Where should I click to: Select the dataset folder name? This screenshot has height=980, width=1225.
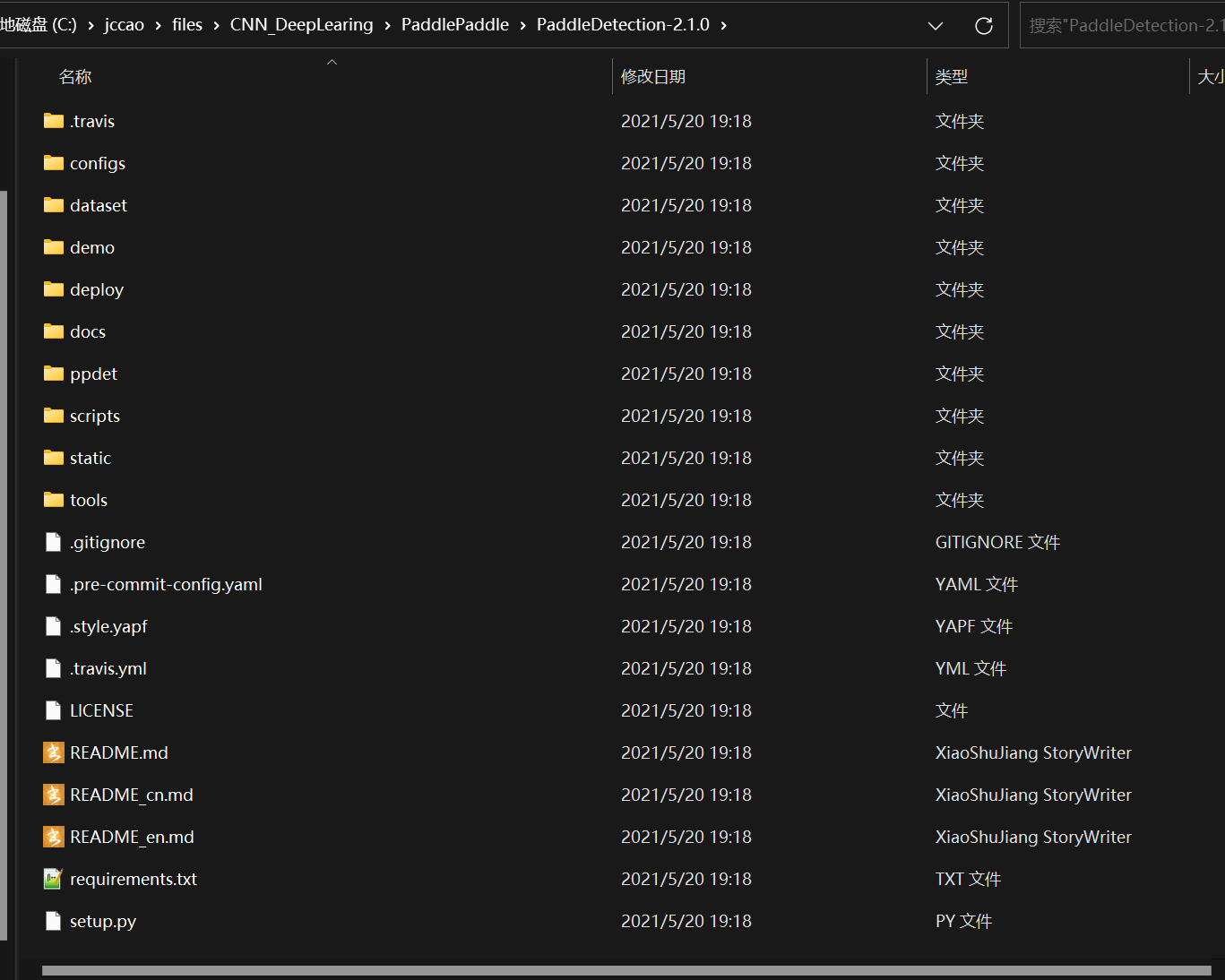click(99, 205)
